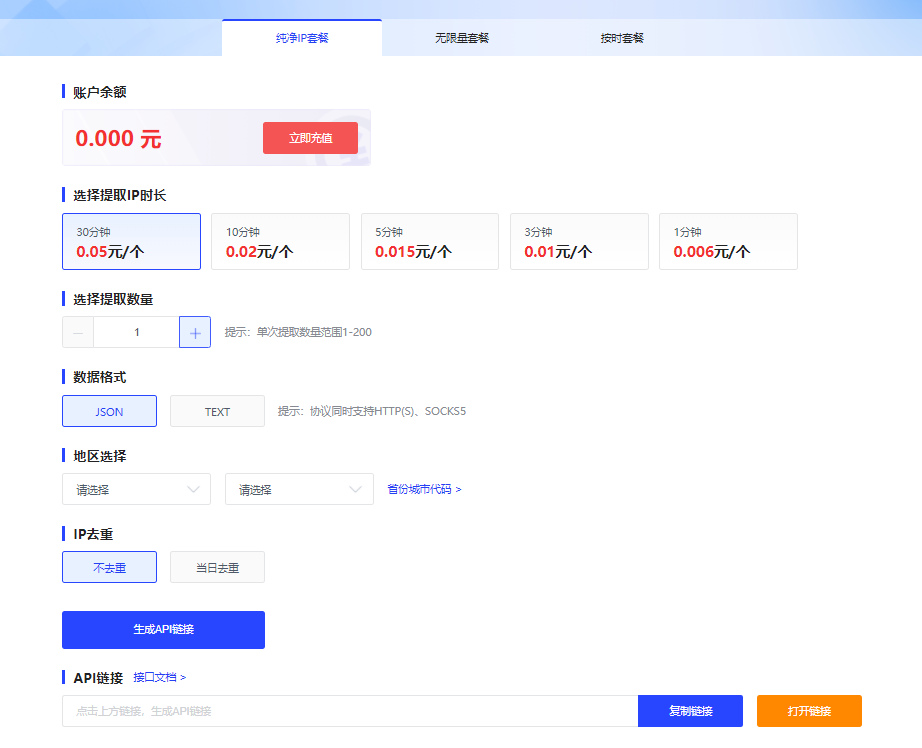Screen dimensions: 922x748
Task: Switch to the 无限量套餐 tab
Action: tap(462, 38)
